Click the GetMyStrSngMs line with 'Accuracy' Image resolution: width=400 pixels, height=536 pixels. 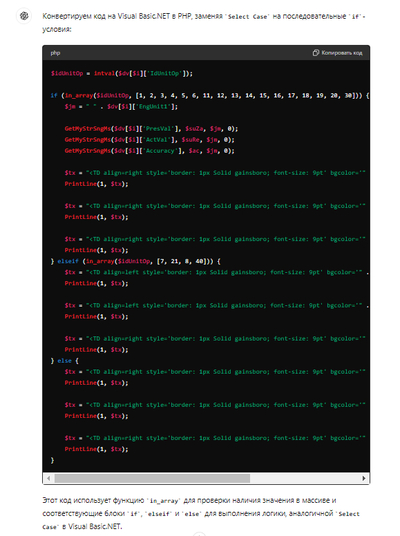coord(149,151)
